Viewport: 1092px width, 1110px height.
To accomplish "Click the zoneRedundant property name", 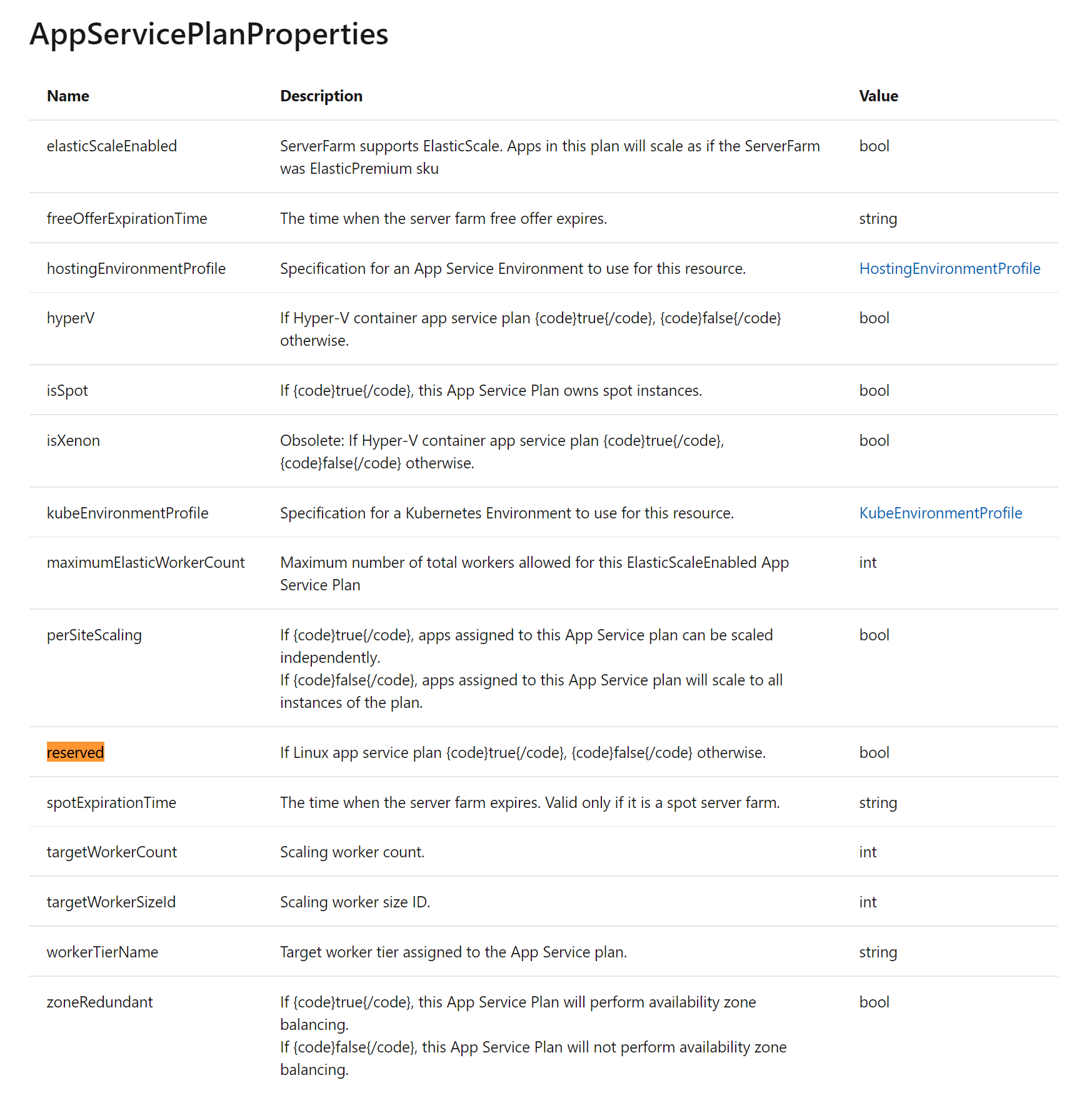I will (100, 1002).
